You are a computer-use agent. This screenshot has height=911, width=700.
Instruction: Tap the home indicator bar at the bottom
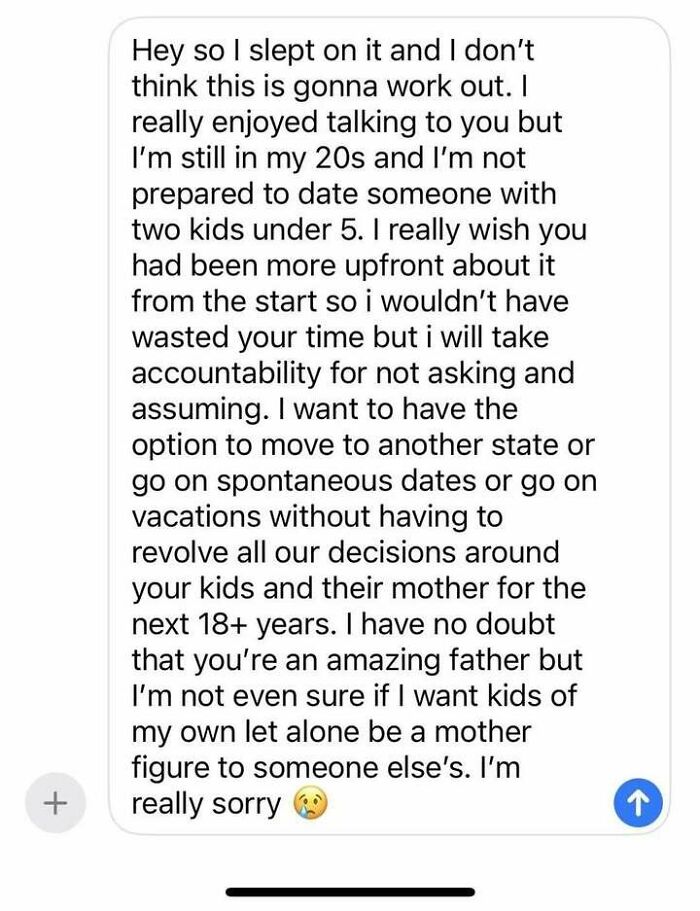(x=350, y=884)
